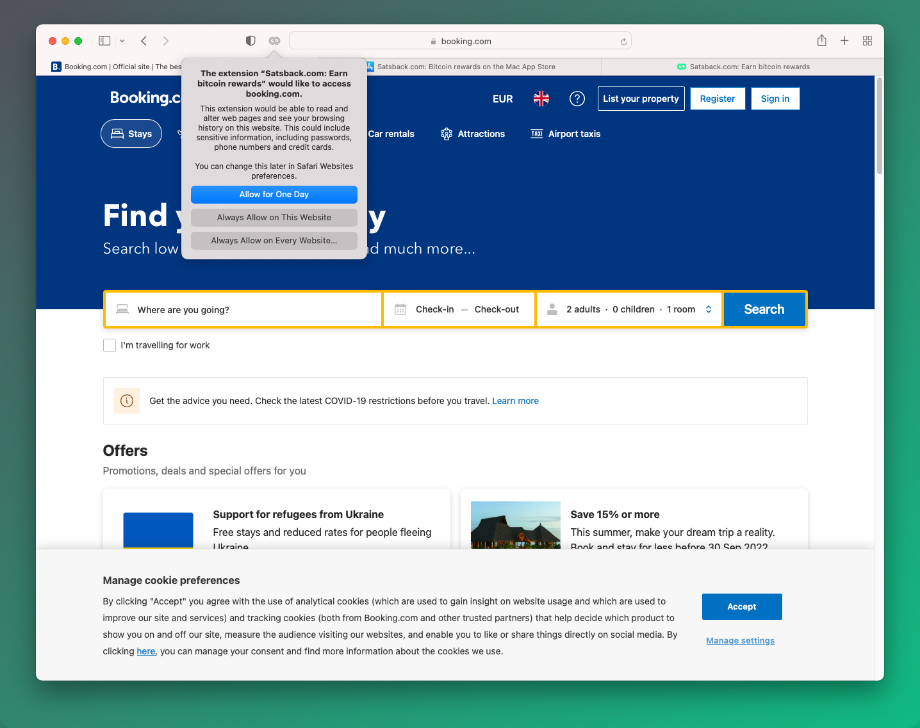Image resolution: width=920 pixels, height=728 pixels.
Task: Click the Sign in button
Action: click(x=774, y=99)
